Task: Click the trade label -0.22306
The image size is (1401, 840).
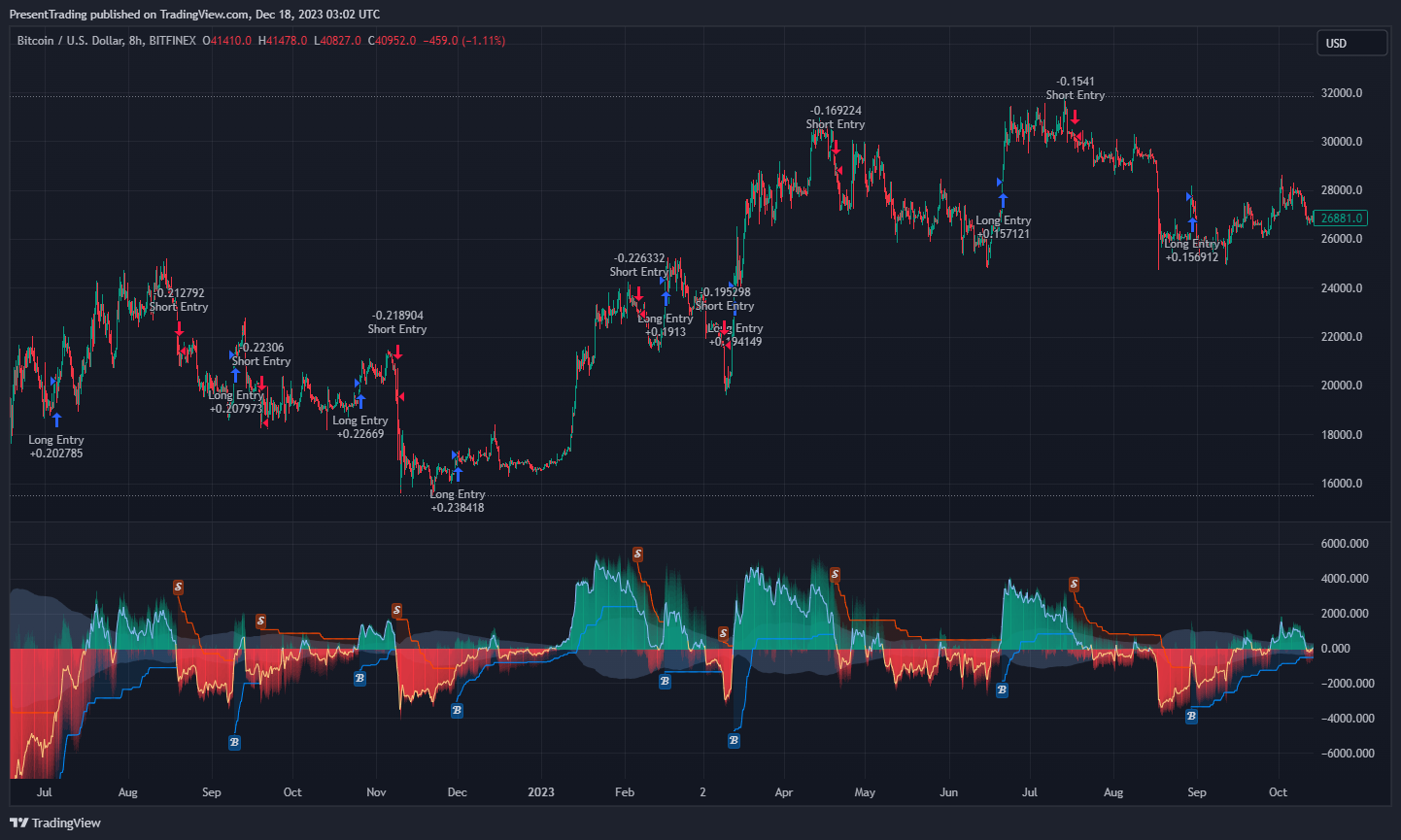Action: click(x=261, y=348)
